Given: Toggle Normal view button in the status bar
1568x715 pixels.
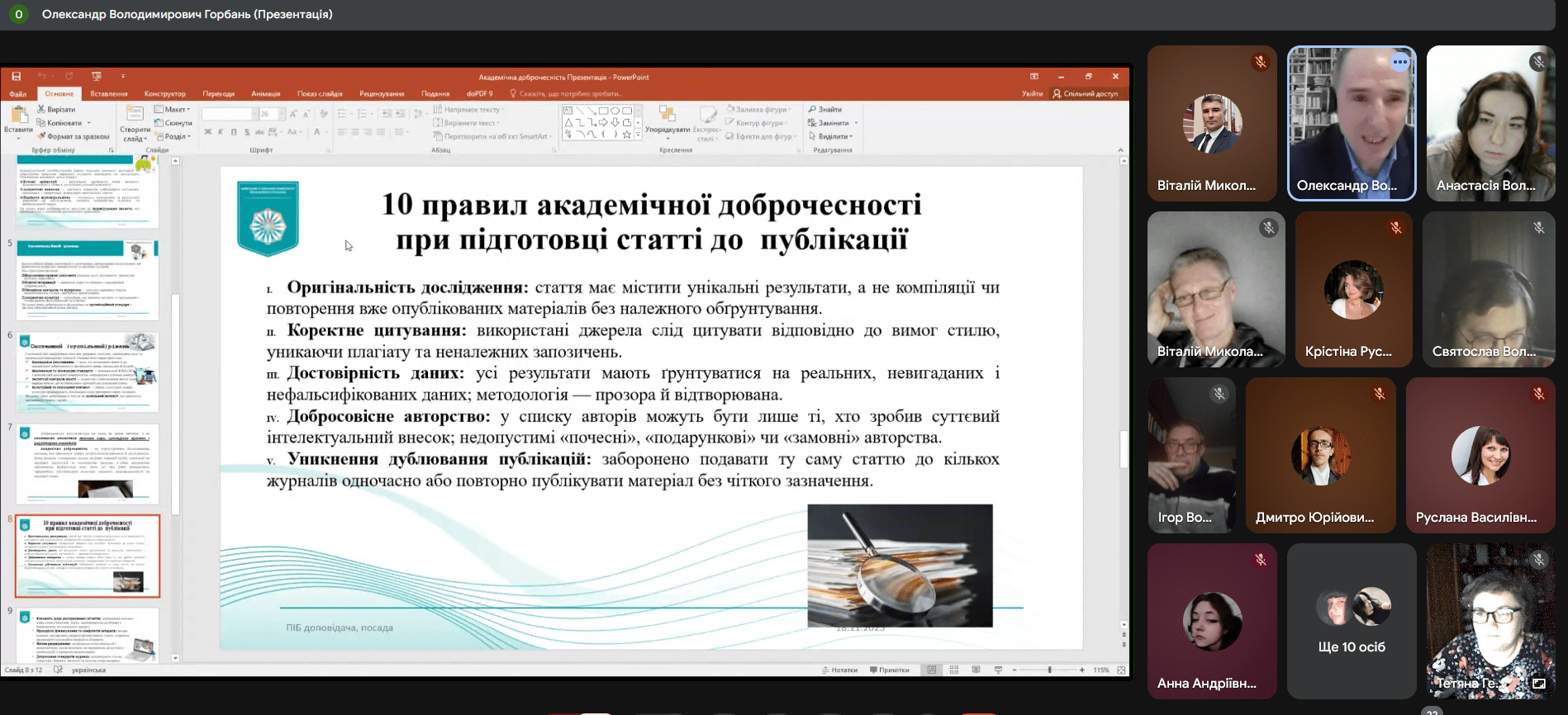Looking at the screenshot, I should (932, 670).
